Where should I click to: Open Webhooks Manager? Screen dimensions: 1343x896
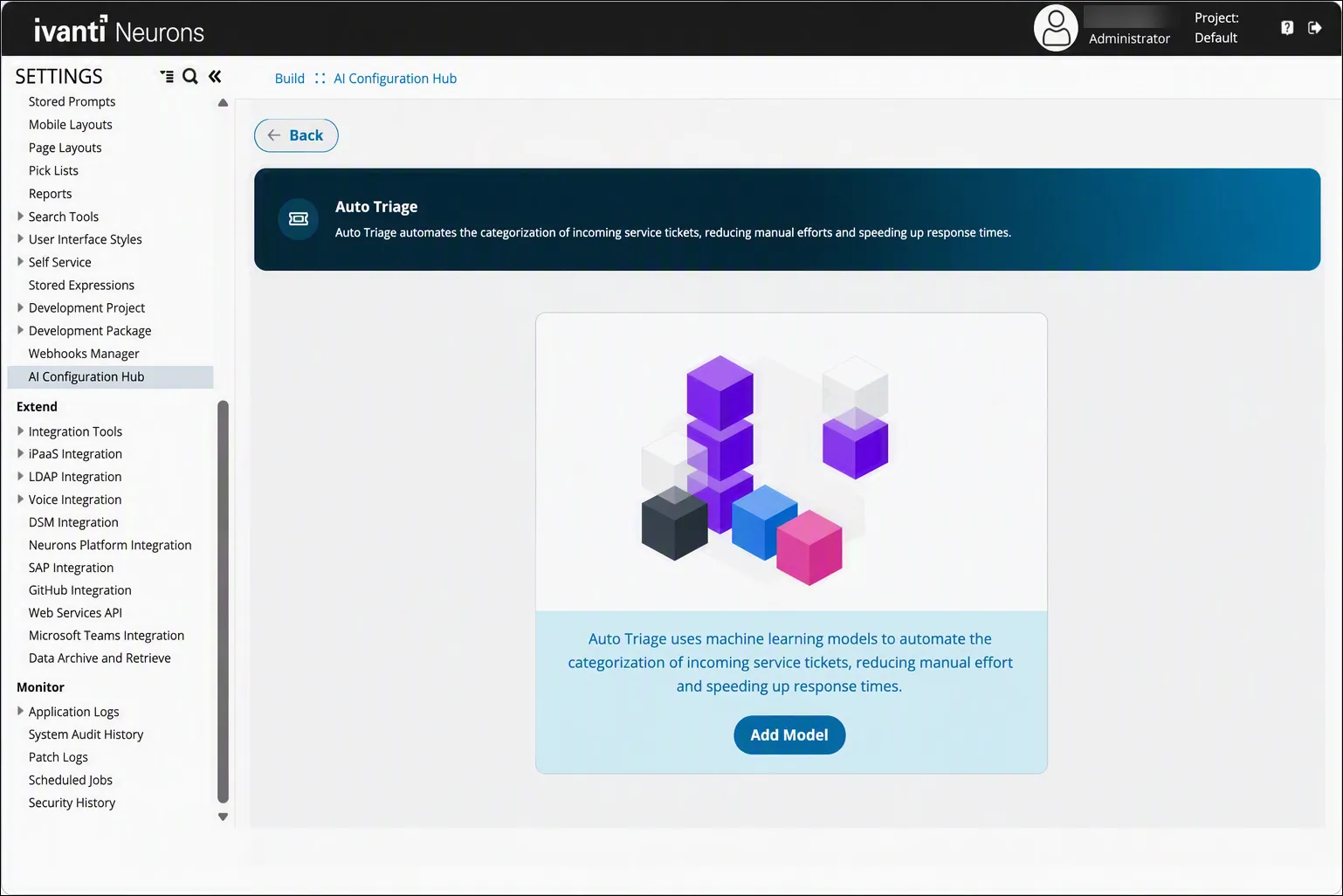pos(84,354)
